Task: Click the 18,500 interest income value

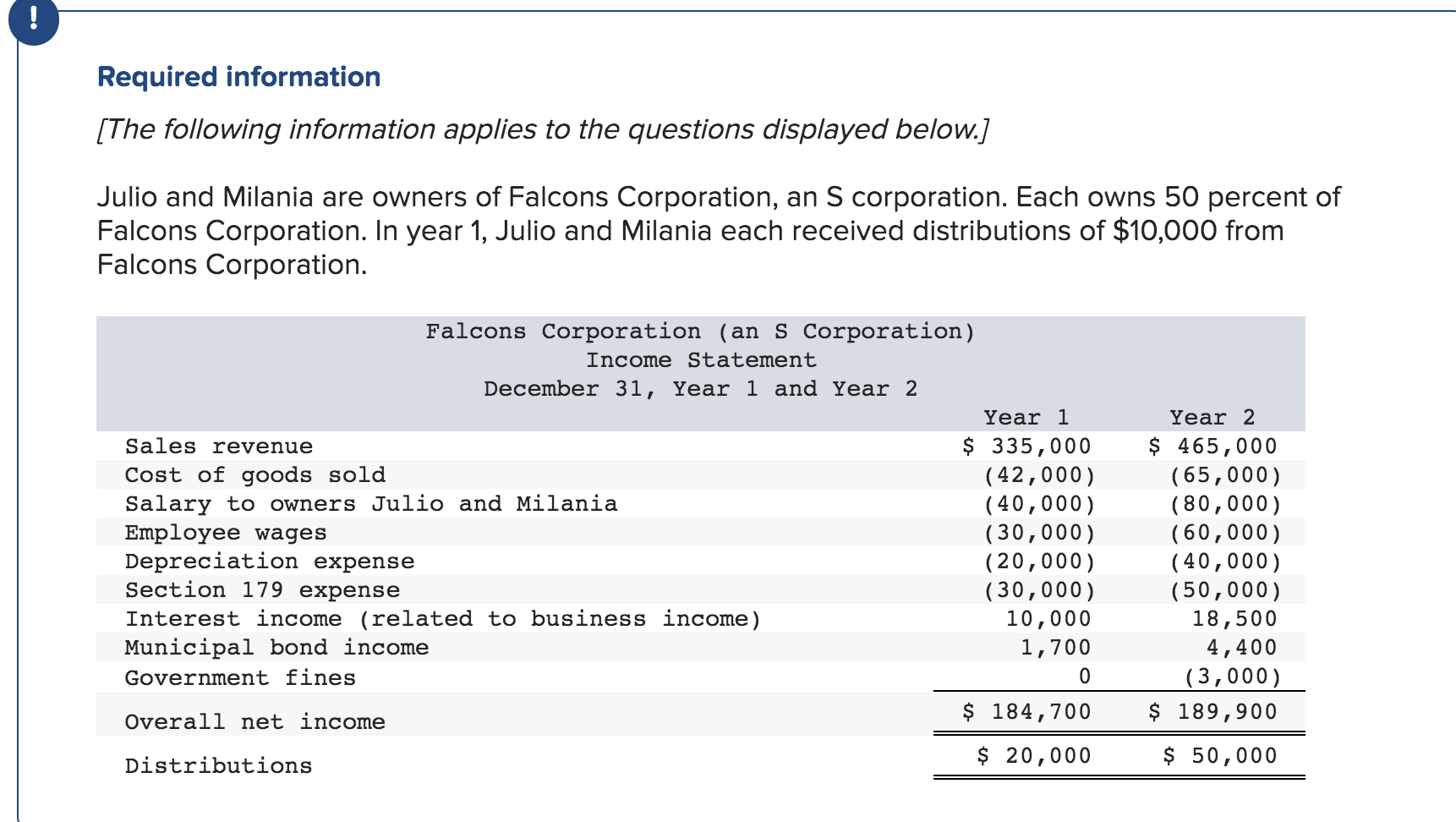Action: [x=1234, y=619]
